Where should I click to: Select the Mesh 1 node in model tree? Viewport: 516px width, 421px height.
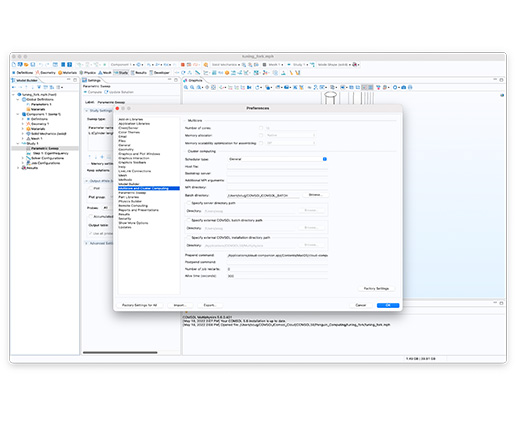click(37, 138)
